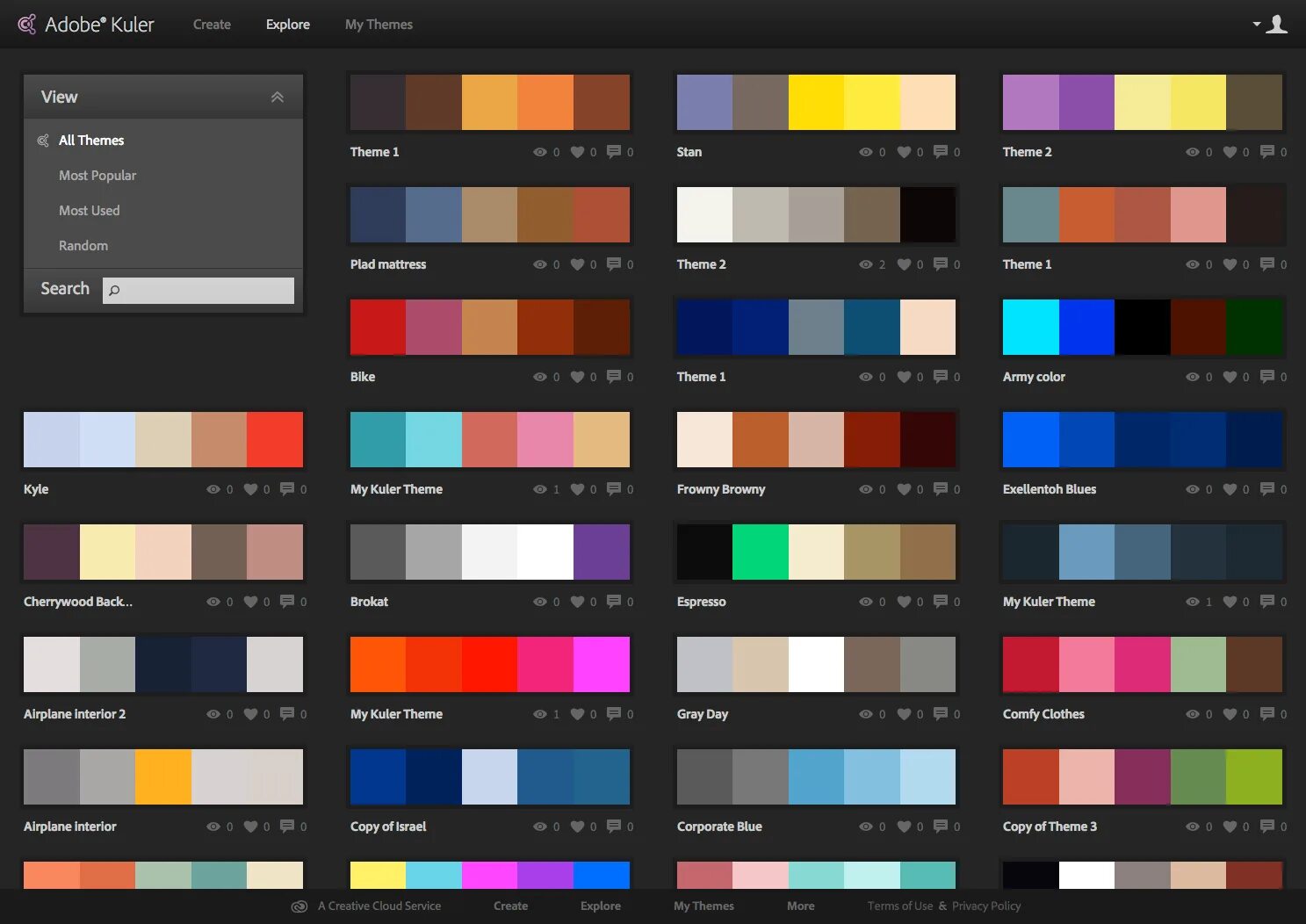Like the Gray Day theme with the heart icon
Viewport: 1306px width, 924px height.
pos(904,714)
